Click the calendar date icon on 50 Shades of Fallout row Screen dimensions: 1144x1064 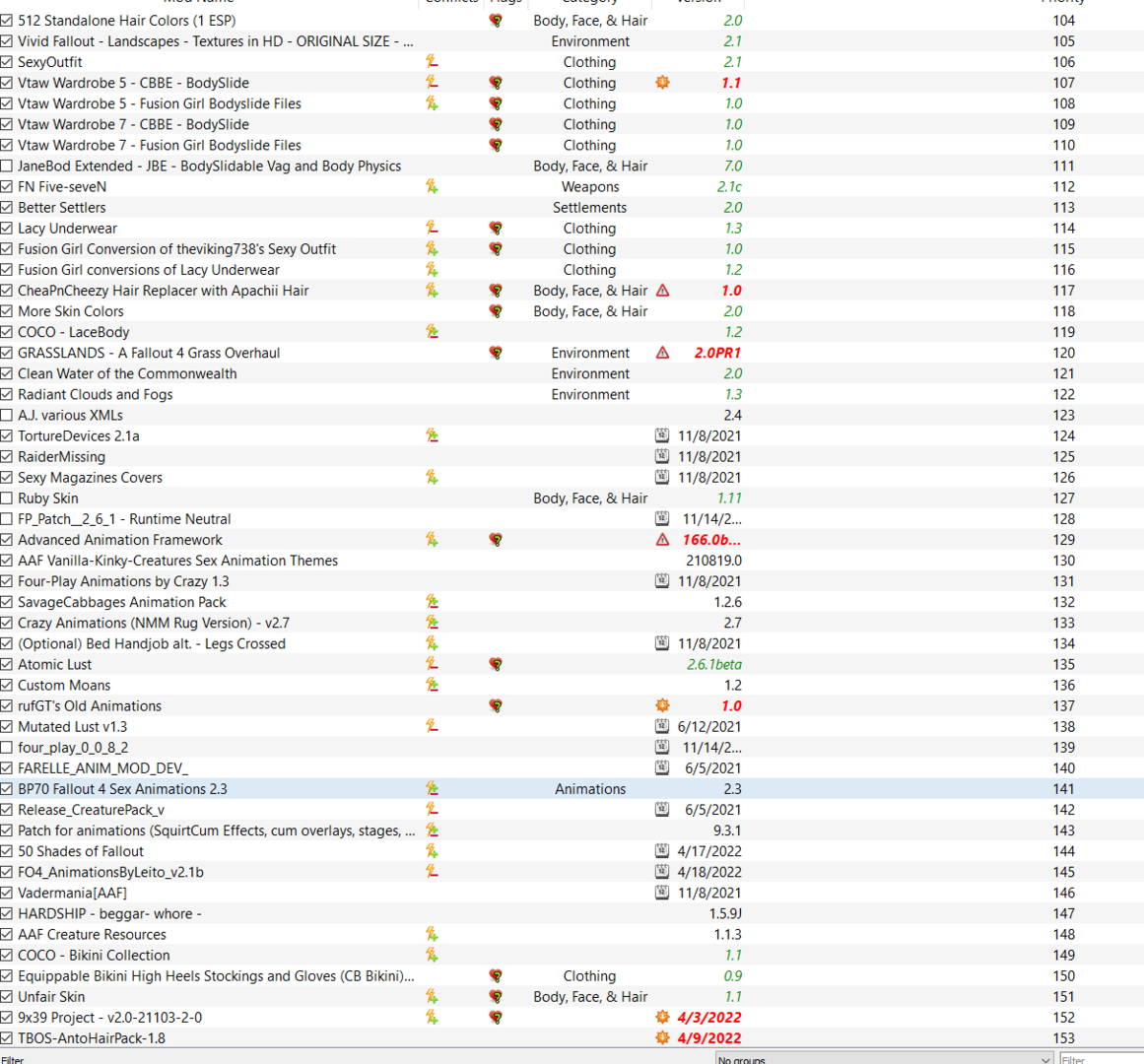(x=662, y=851)
